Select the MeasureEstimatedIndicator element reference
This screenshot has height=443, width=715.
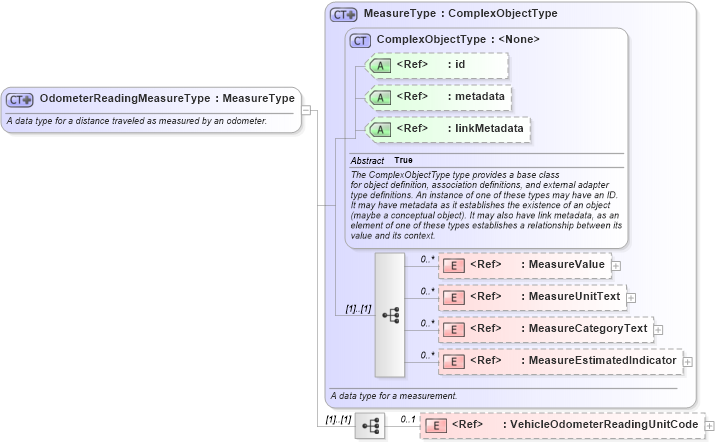[x=561, y=361]
